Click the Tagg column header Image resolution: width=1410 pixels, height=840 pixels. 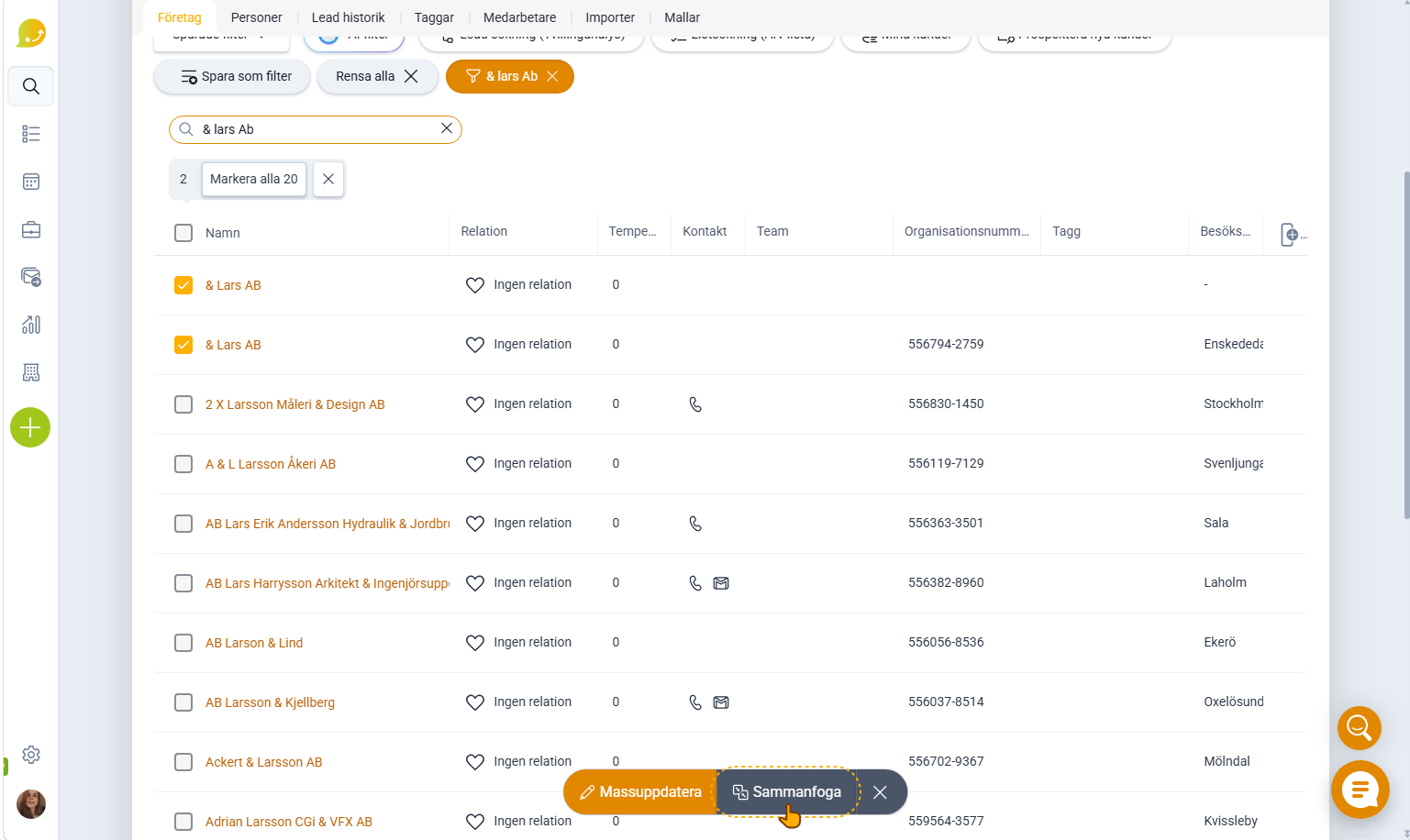coord(1066,231)
